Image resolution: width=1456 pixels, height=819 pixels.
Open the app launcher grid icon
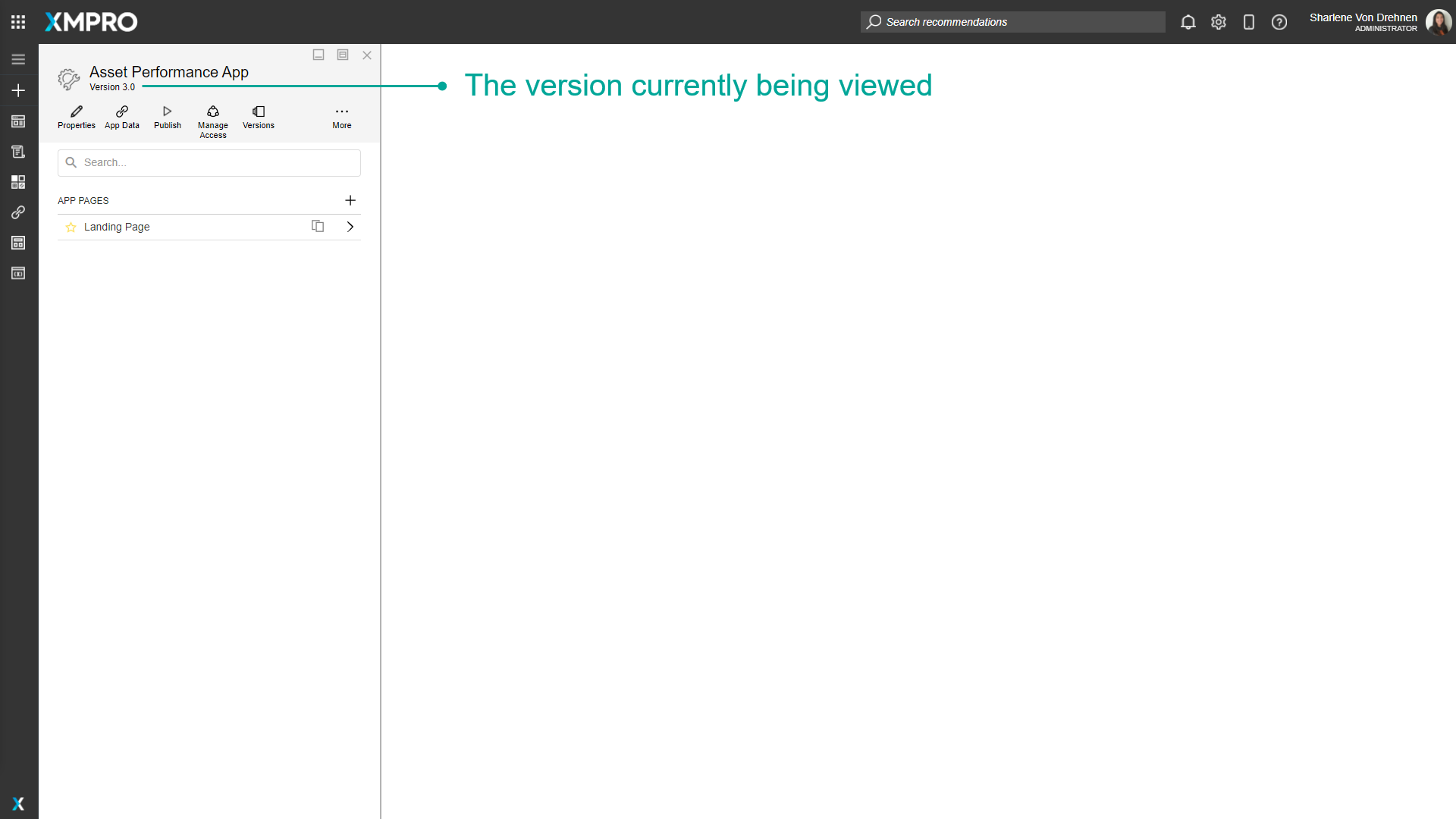pos(18,22)
